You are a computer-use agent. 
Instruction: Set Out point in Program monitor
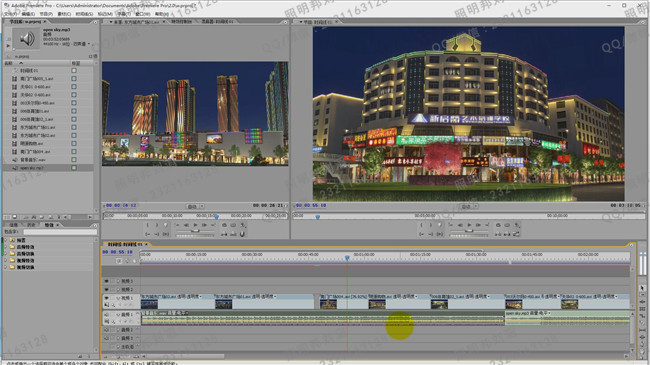[431, 225]
